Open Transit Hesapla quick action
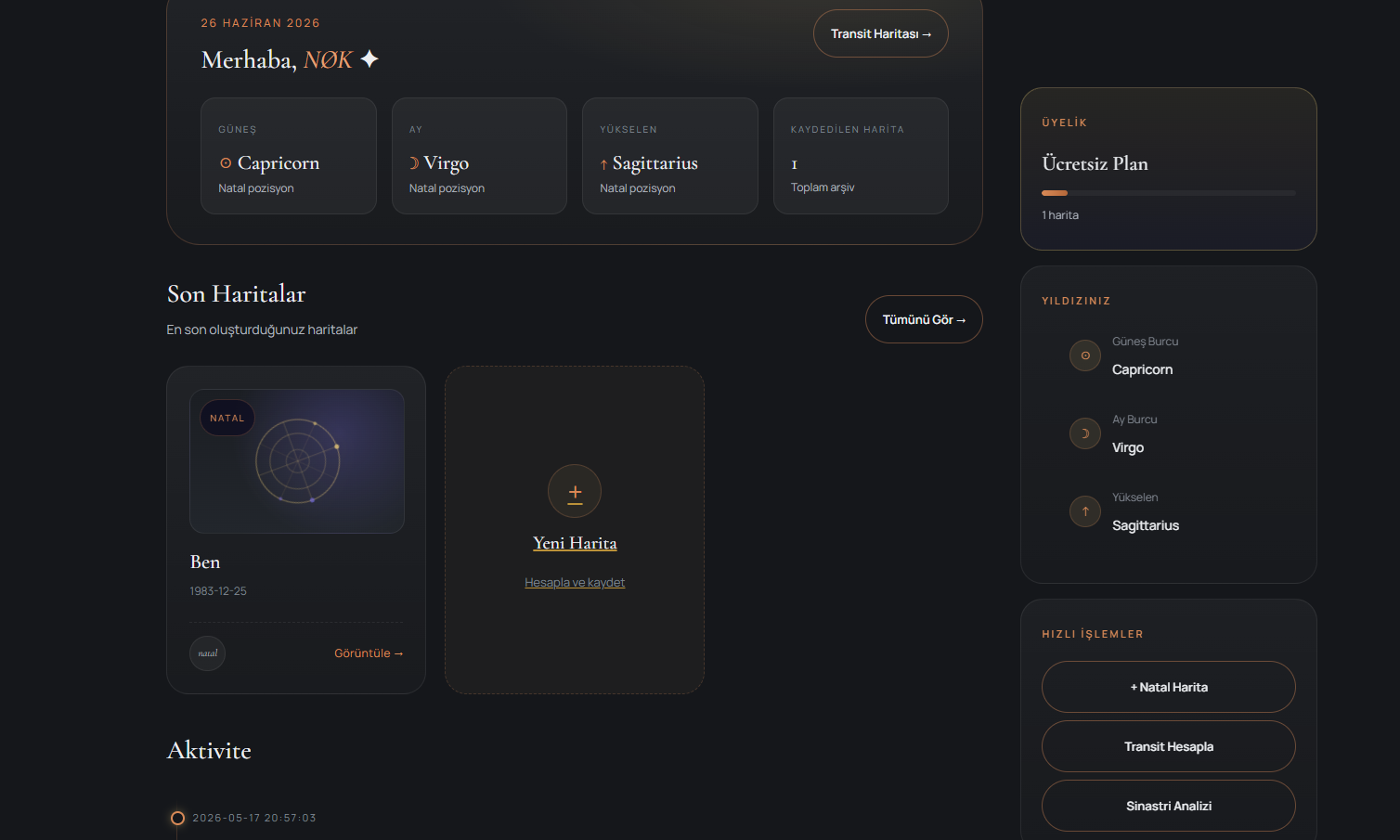The image size is (1400, 840). click(x=1168, y=746)
